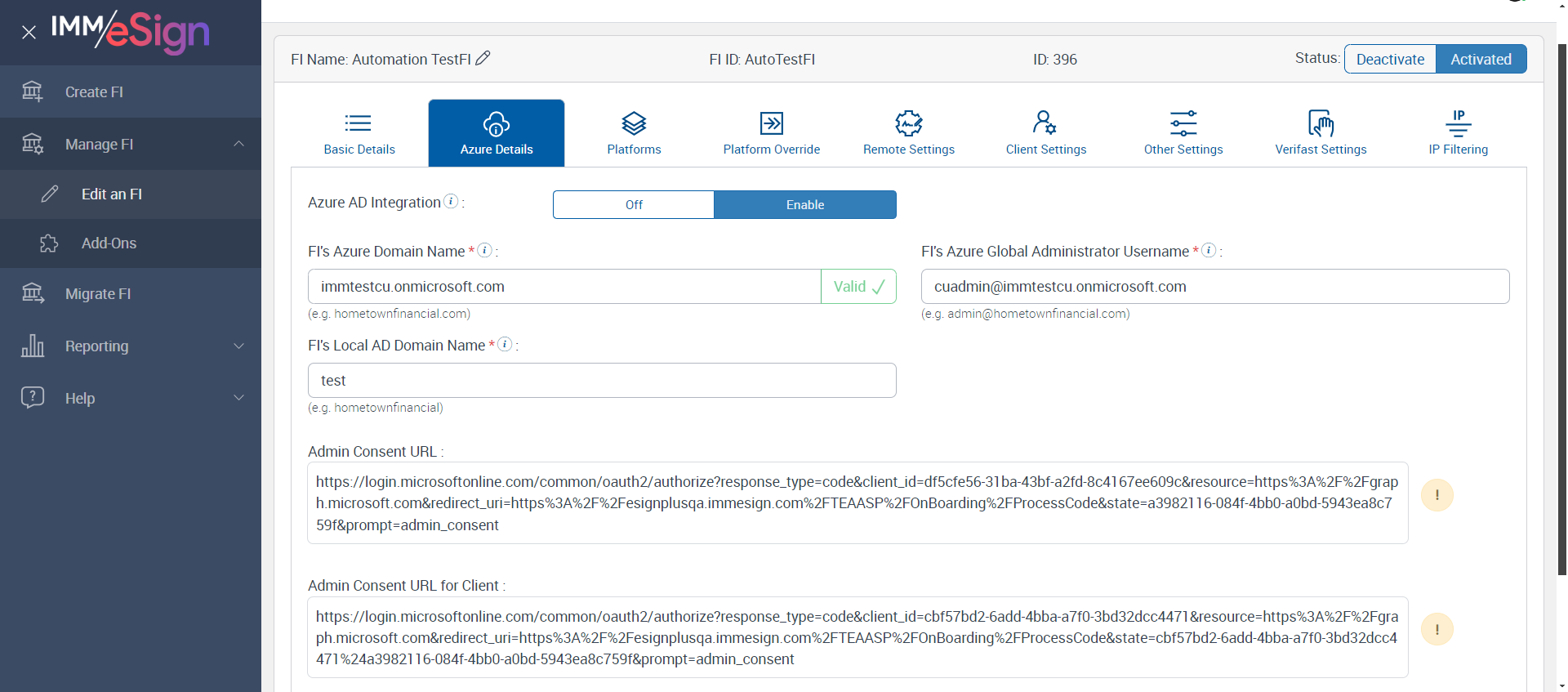The height and width of the screenshot is (692, 1568).
Task: Click the FI's Local AD Domain Name field
Action: (x=602, y=381)
